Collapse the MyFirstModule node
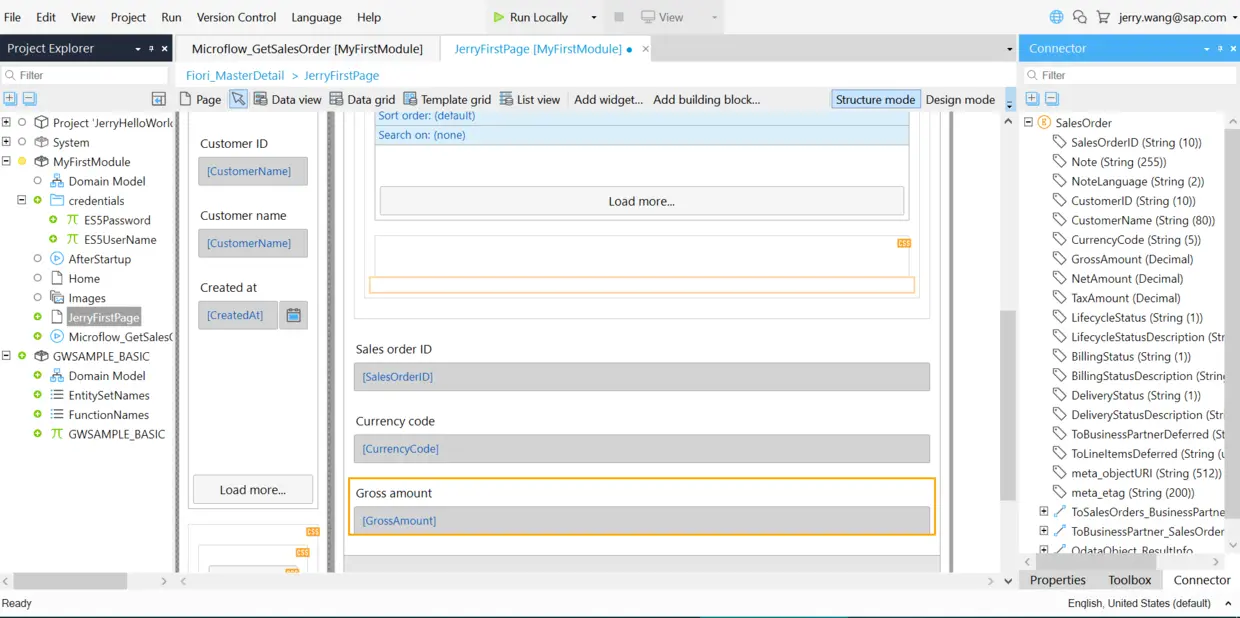 pyautogui.click(x=6, y=161)
